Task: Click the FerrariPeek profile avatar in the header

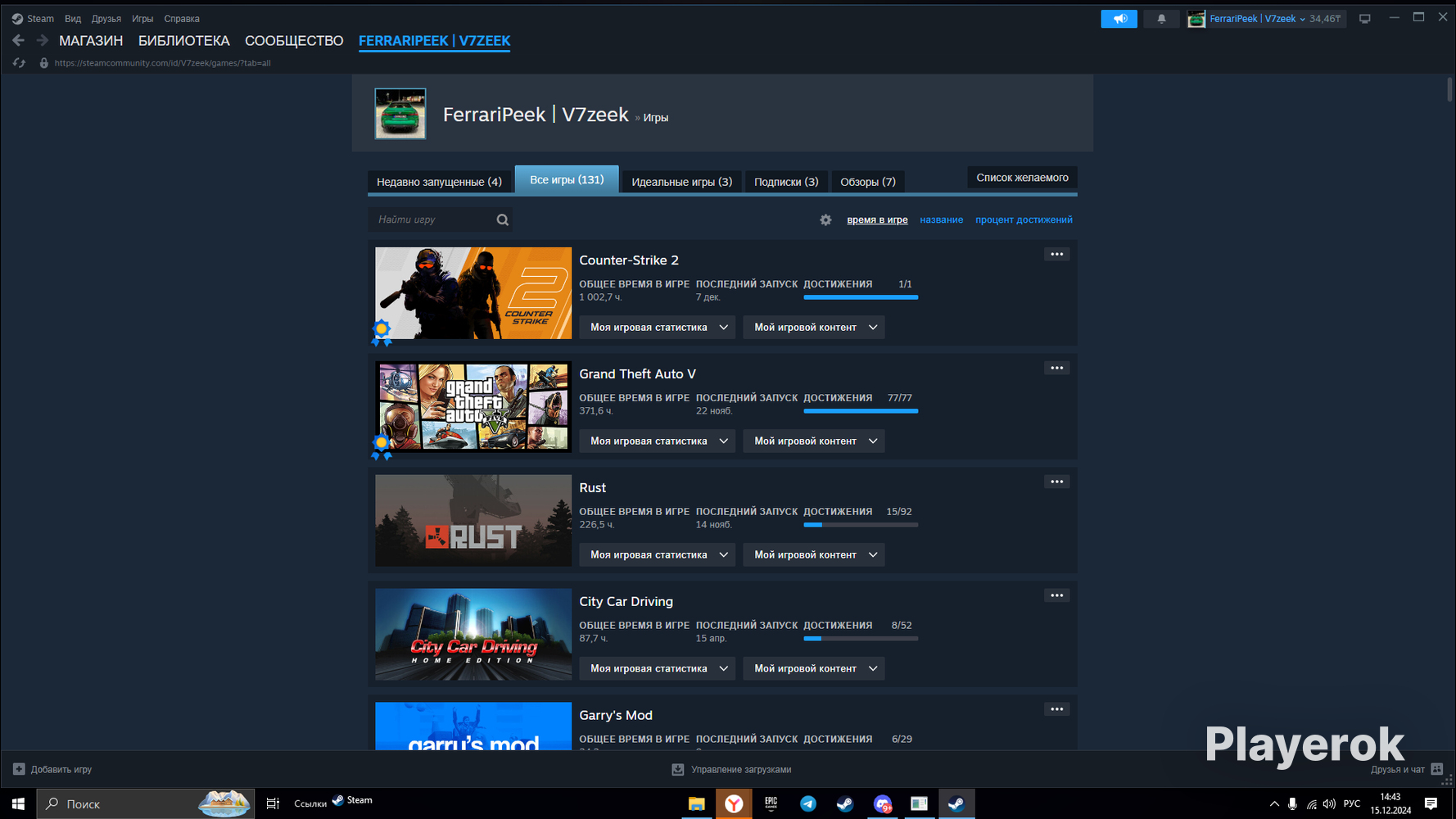Action: click(x=400, y=113)
